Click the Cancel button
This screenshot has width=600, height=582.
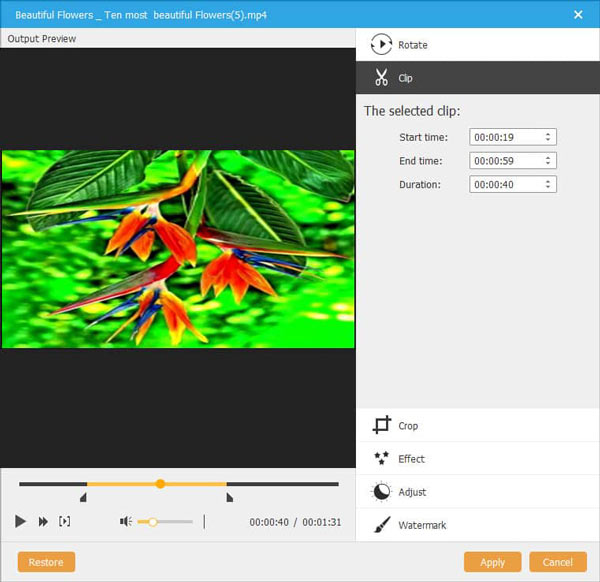point(558,562)
